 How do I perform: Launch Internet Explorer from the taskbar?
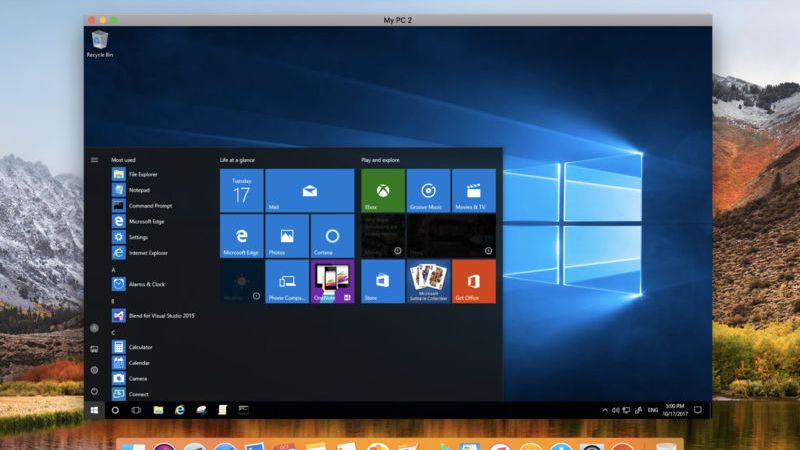point(180,410)
